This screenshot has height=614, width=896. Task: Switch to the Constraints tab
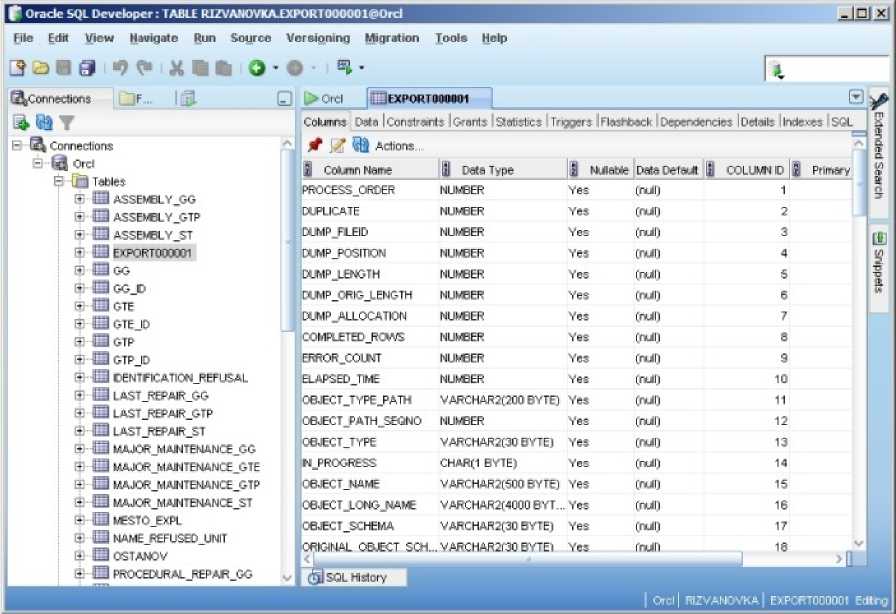415,122
